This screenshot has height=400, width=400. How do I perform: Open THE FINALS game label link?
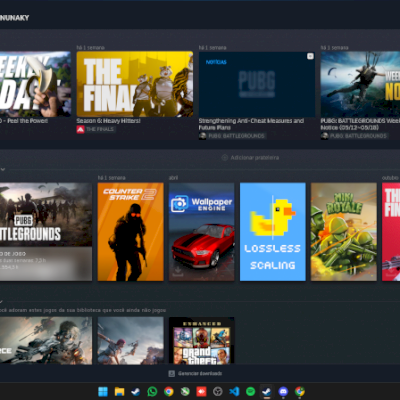pos(100,129)
